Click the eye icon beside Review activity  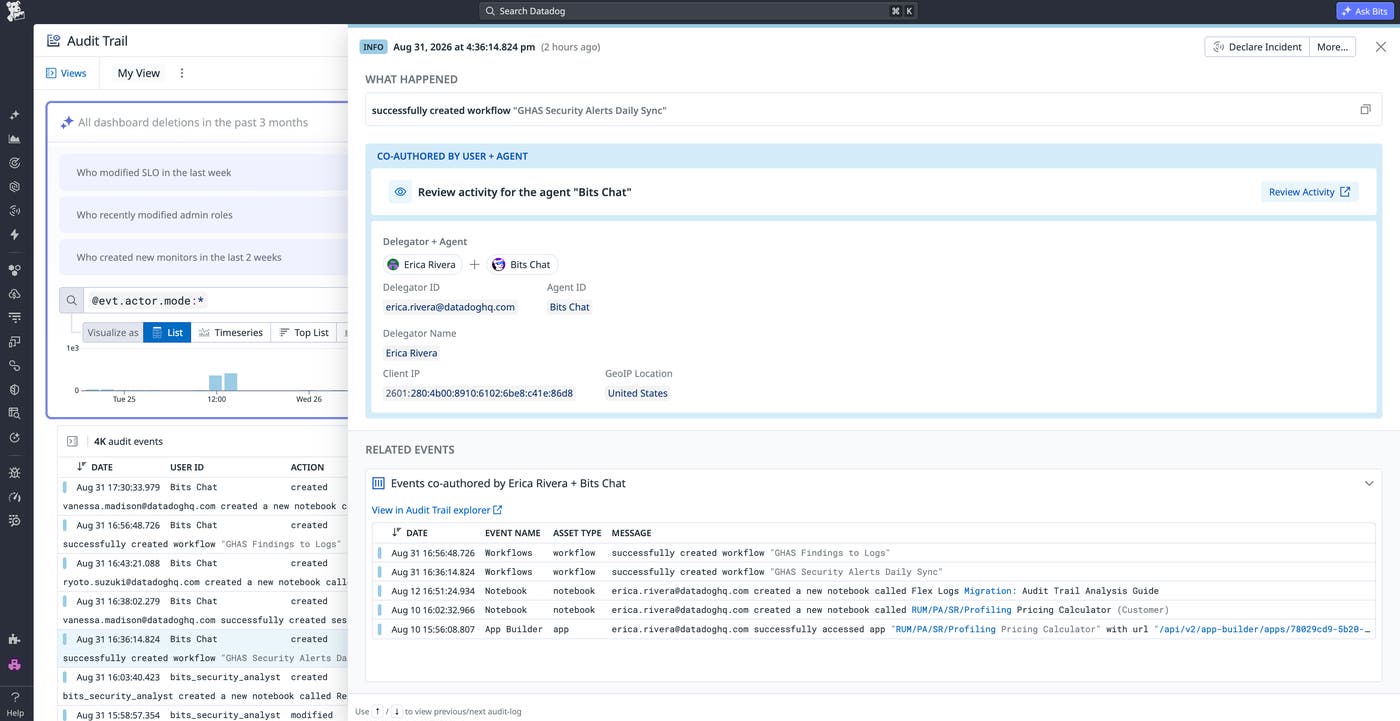(400, 192)
